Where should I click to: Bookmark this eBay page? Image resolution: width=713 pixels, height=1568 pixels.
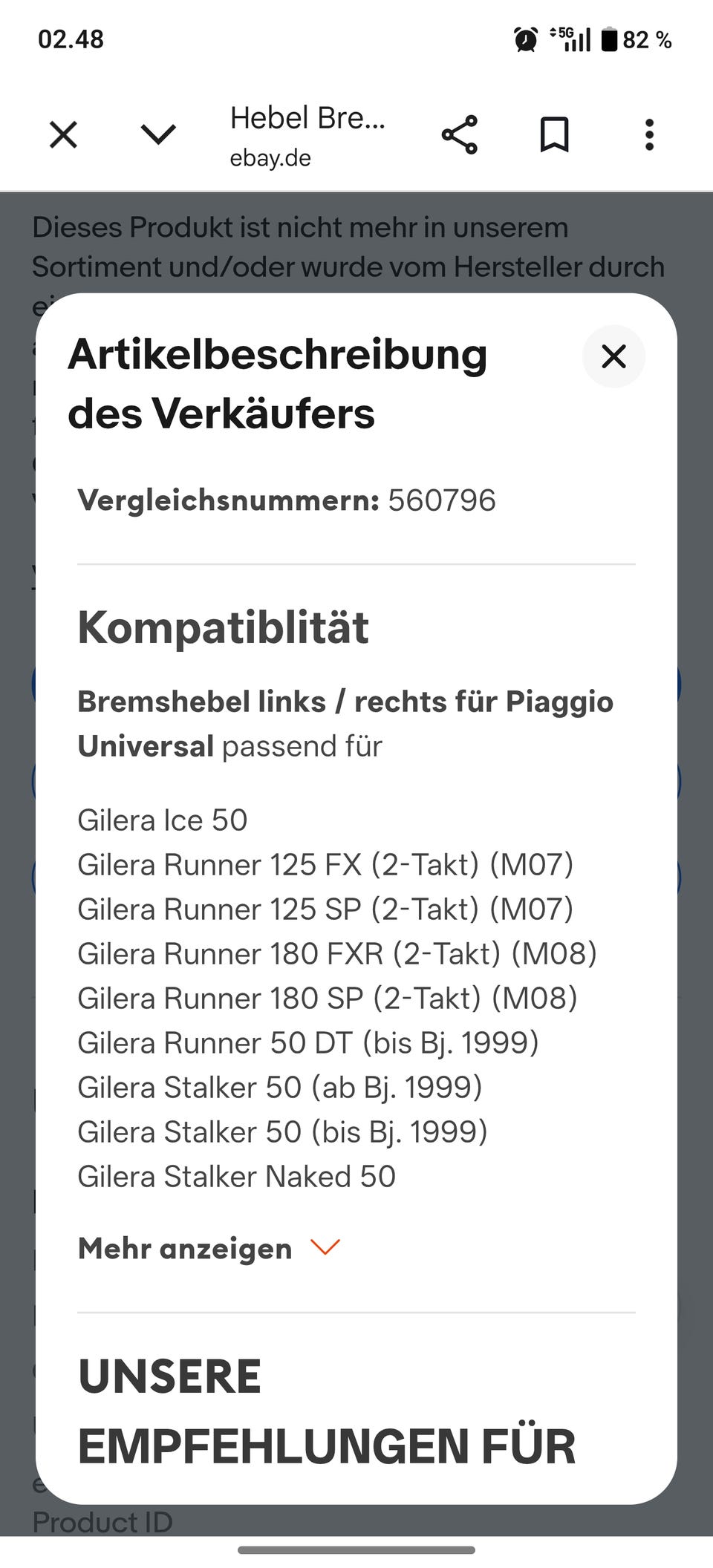click(554, 135)
